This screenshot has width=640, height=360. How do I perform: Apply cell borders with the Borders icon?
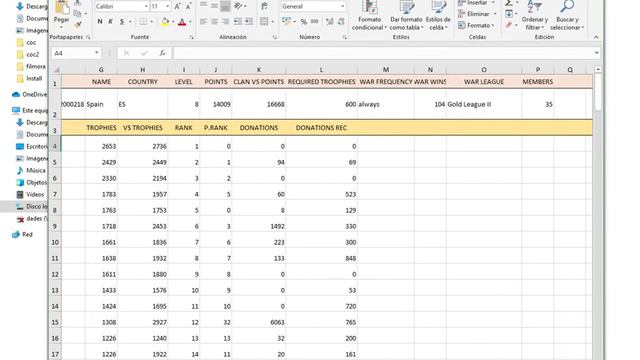click(143, 22)
